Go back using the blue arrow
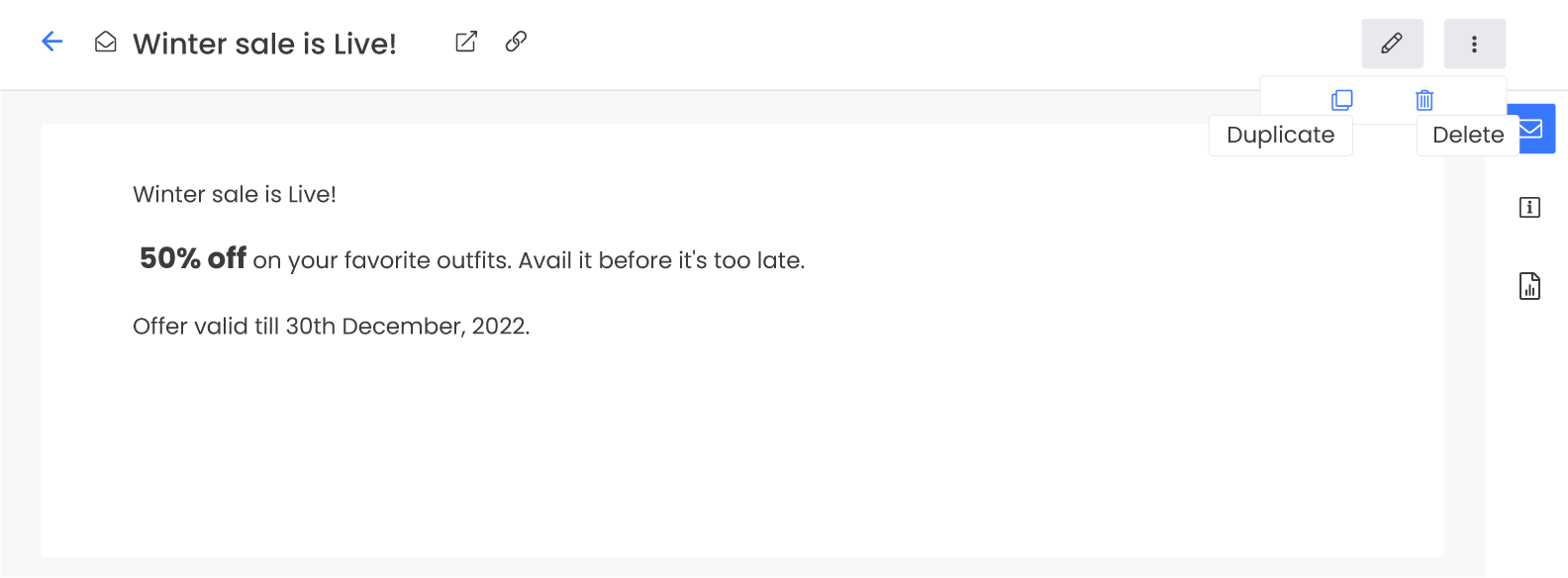 52,42
